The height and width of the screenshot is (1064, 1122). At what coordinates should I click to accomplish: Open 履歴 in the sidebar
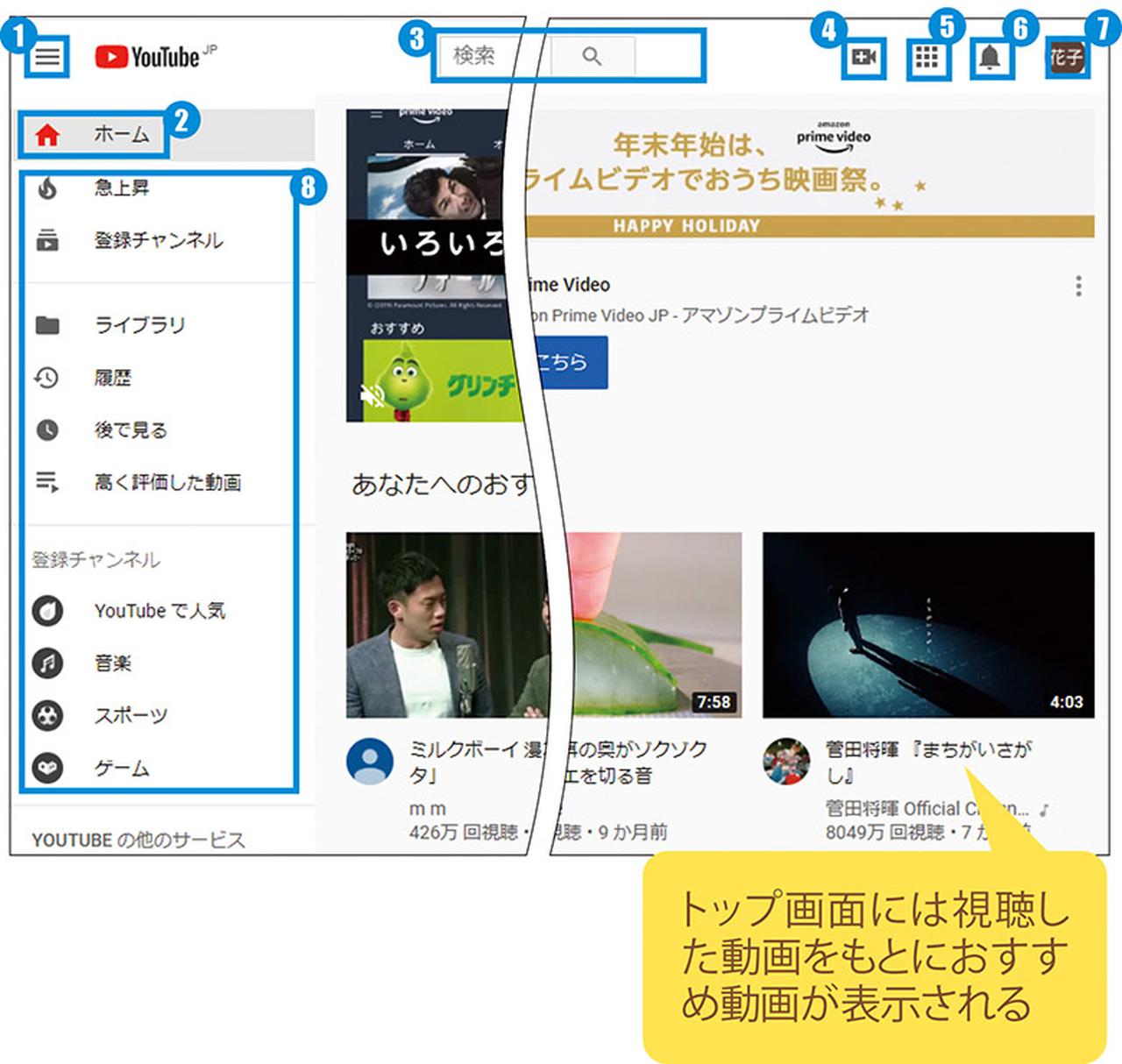113,378
